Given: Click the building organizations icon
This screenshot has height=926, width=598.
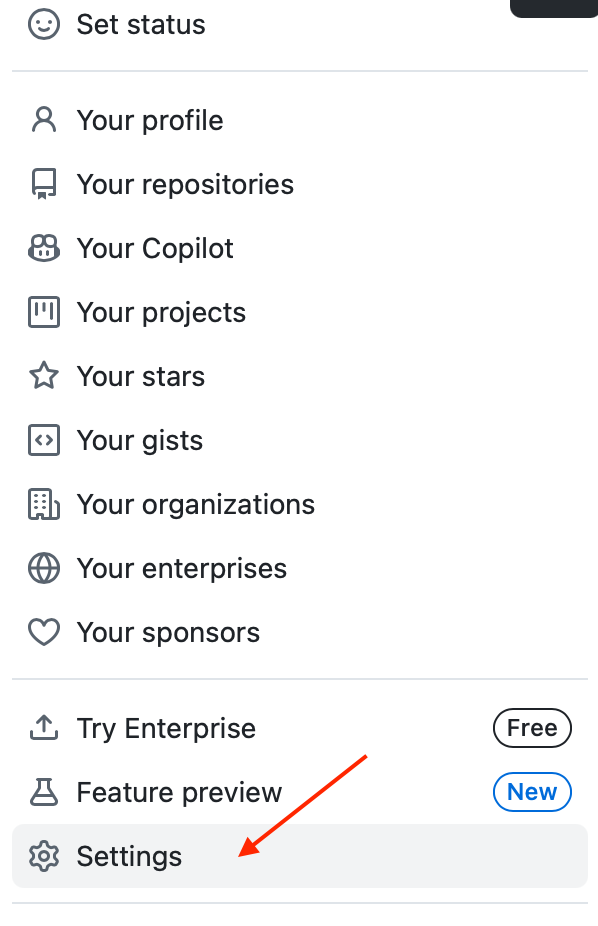Looking at the screenshot, I should pos(44,504).
